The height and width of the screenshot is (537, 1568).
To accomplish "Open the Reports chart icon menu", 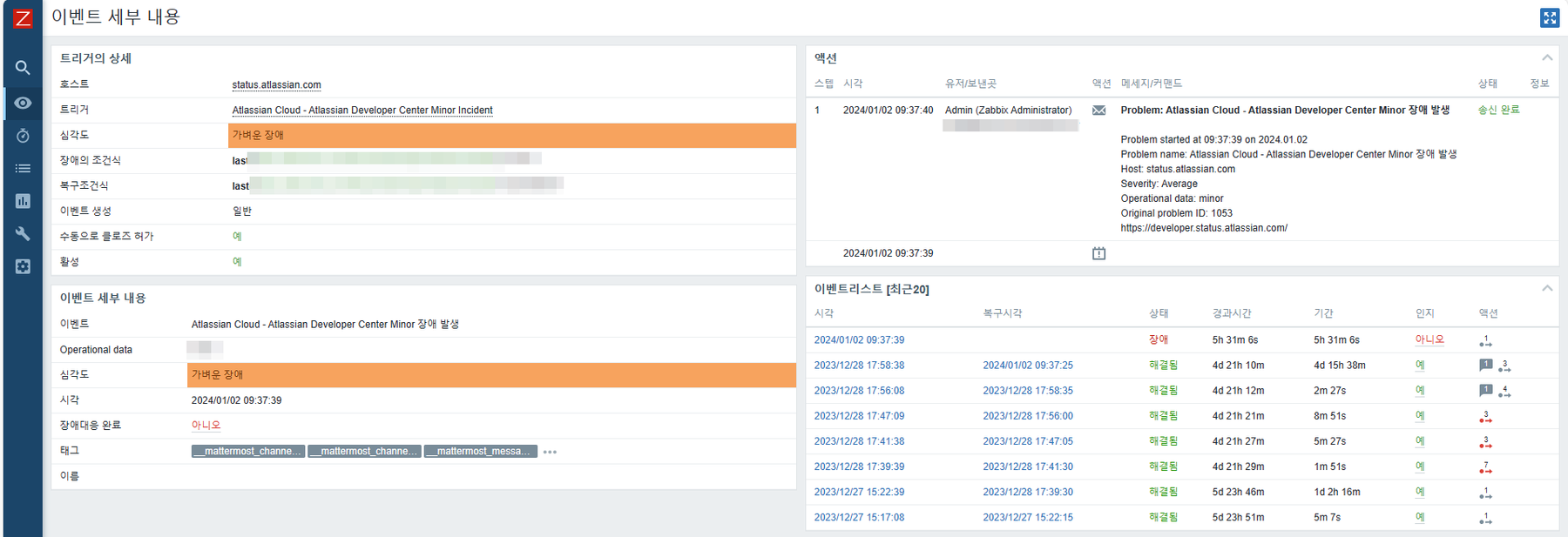I will (23, 201).
